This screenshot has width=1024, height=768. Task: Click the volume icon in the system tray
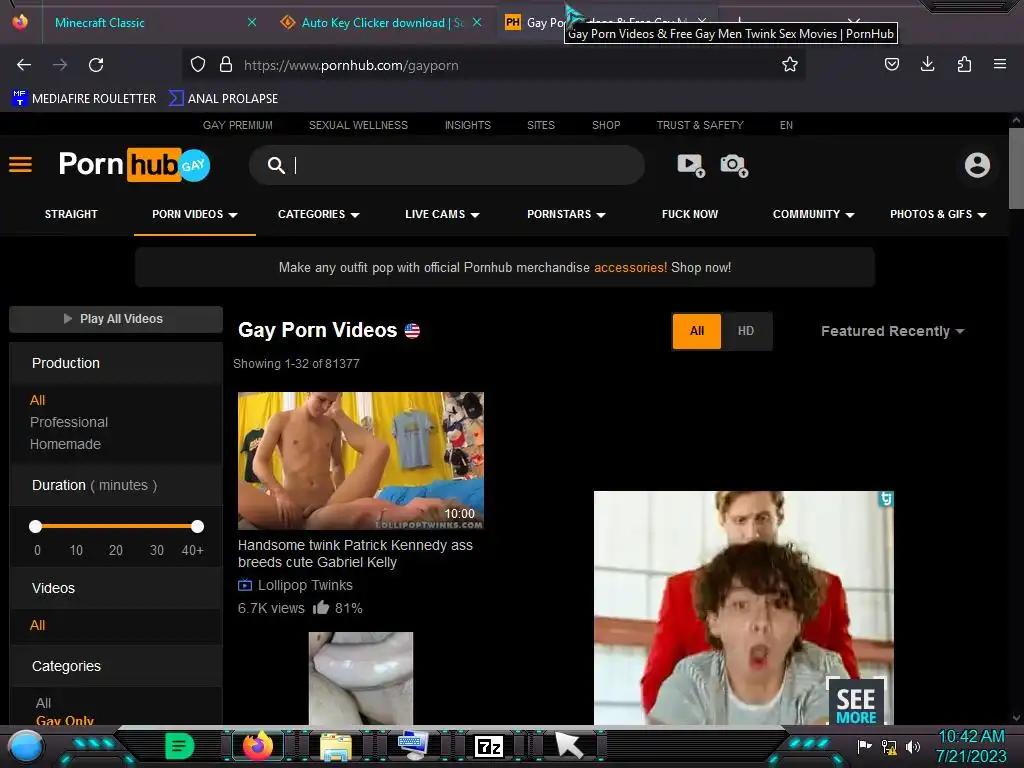pos(913,746)
